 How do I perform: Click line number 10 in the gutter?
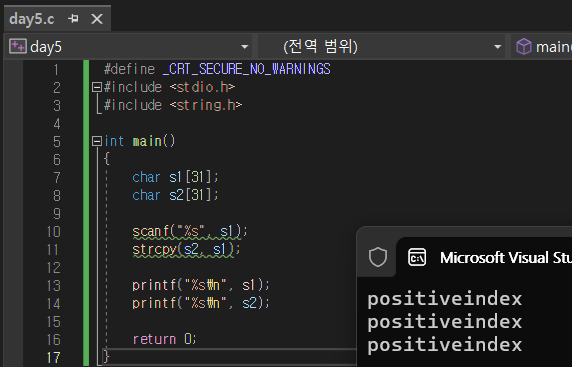coord(54,232)
